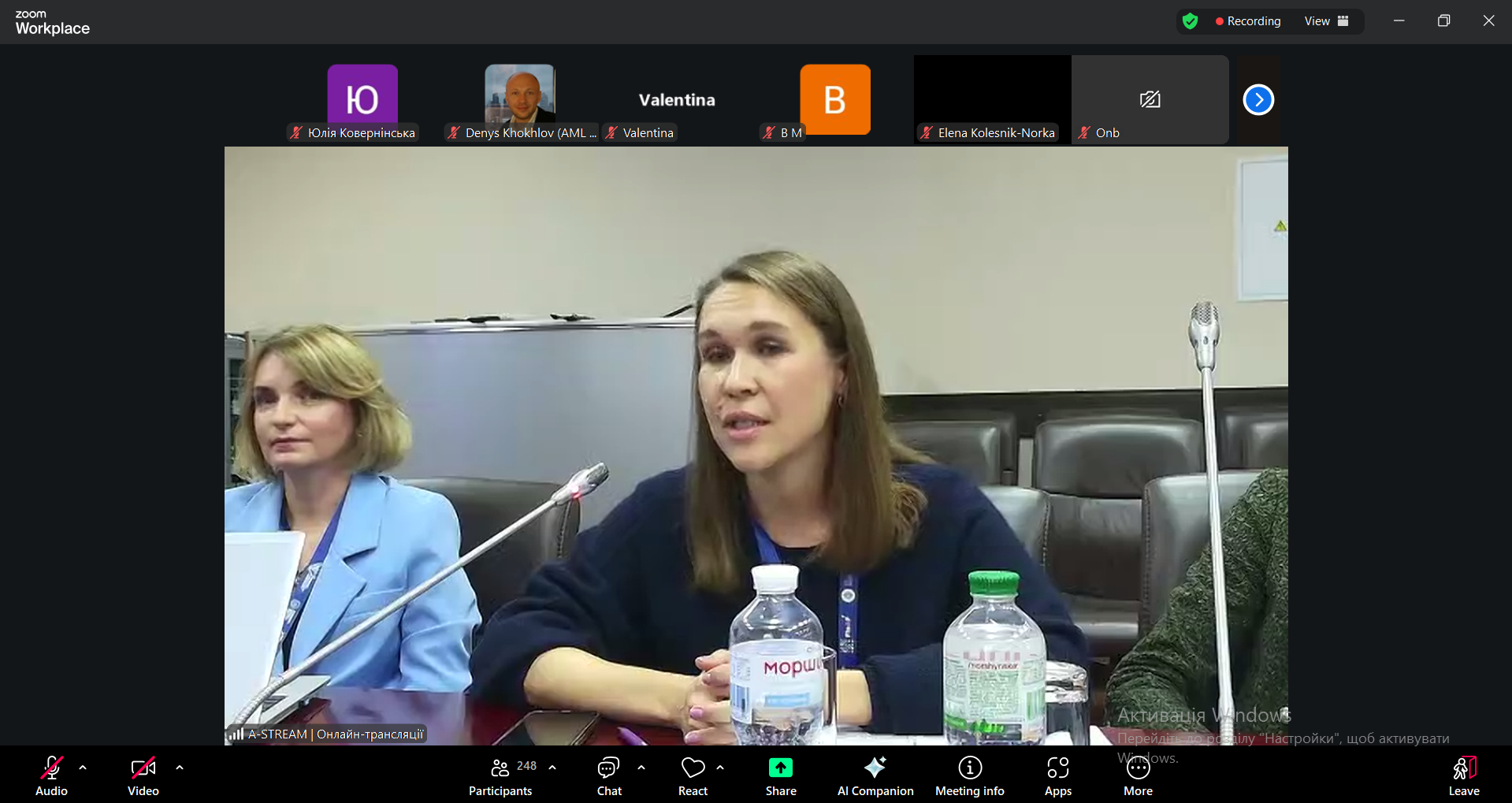Expand the Chat options arrow
Viewport: 1512px width, 803px height.
641,767
